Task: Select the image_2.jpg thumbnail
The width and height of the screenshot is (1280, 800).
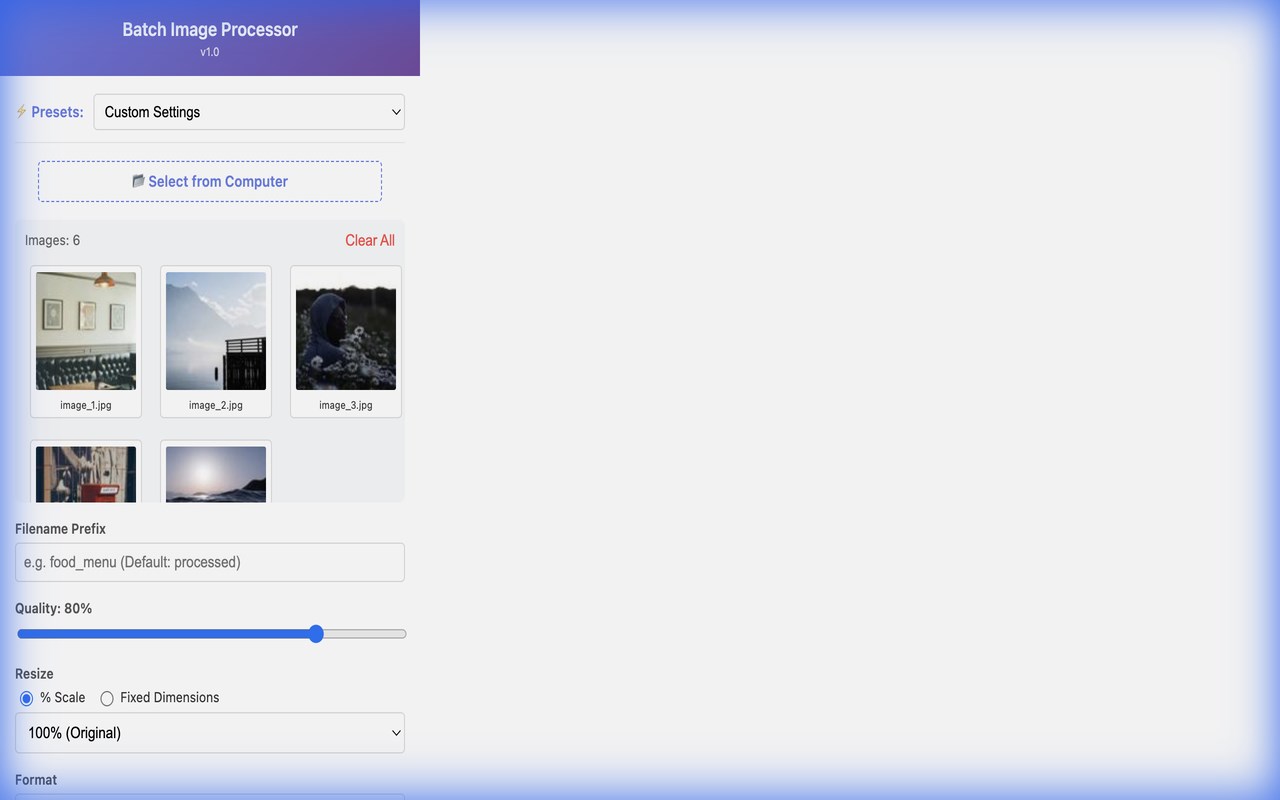Action: 216,331
